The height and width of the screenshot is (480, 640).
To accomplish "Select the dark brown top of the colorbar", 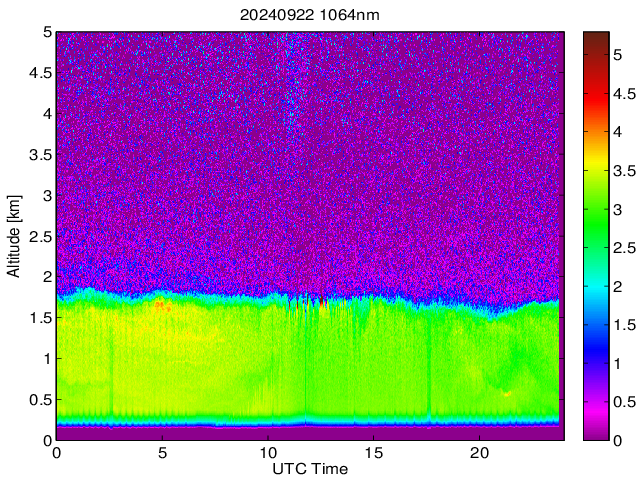I will [x=597, y=38].
